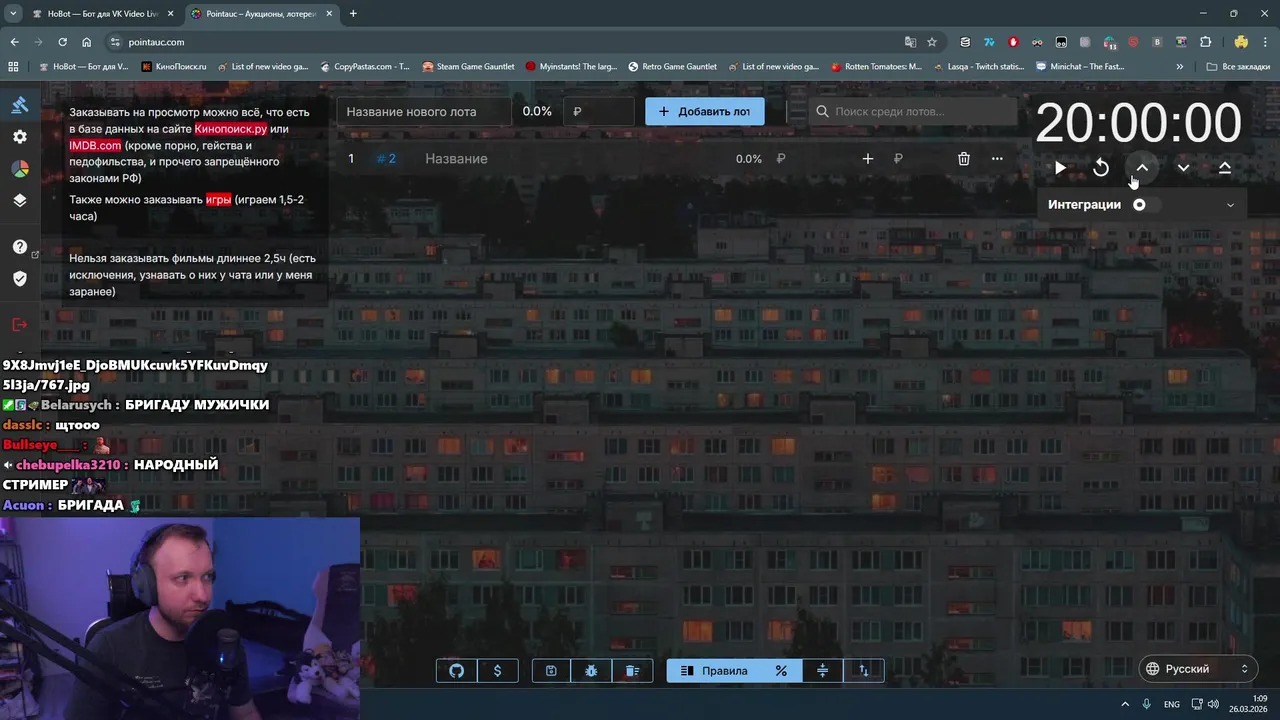Open the Кинопоиск.ру link in rules

(x=231, y=129)
